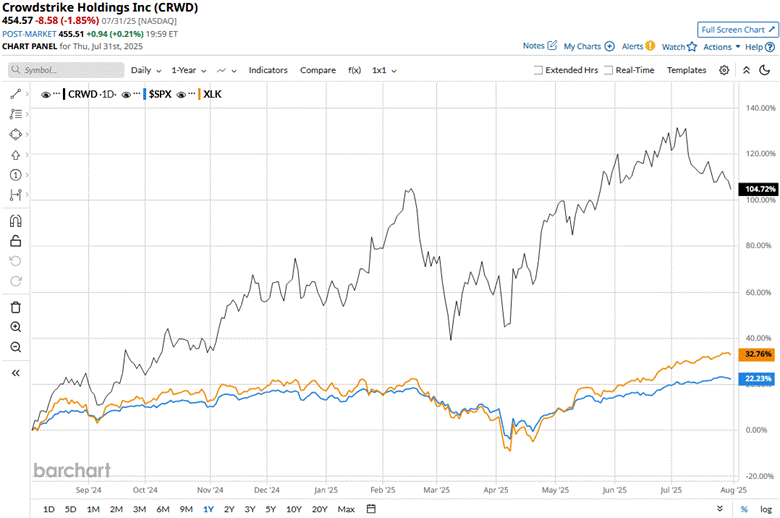Zoom out on the chart

pos(15,347)
